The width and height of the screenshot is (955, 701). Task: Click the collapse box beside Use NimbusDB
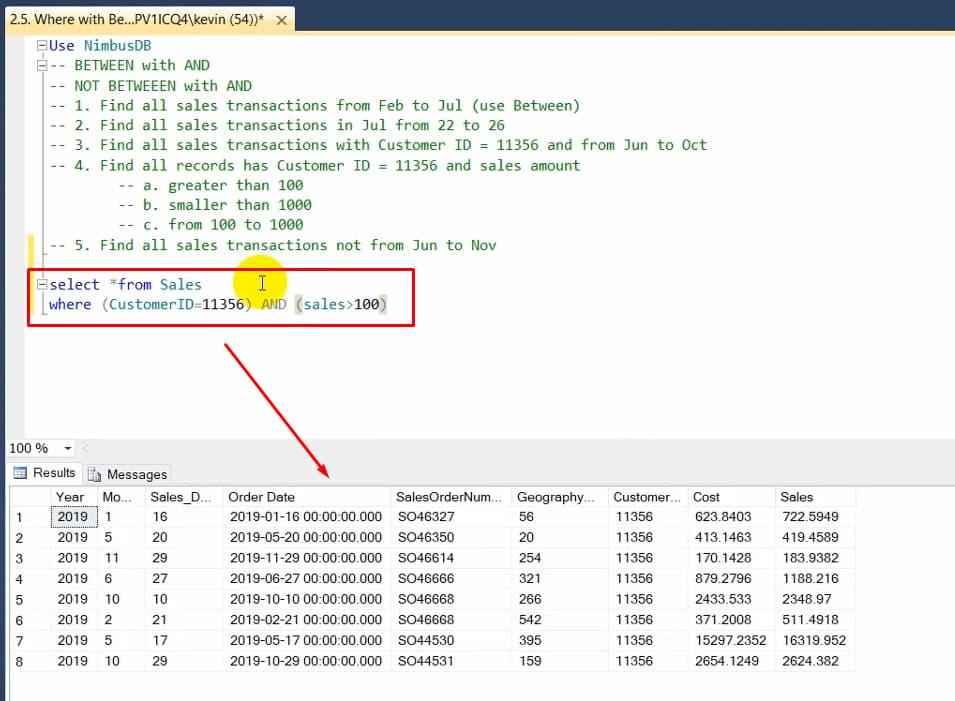(x=40, y=45)
